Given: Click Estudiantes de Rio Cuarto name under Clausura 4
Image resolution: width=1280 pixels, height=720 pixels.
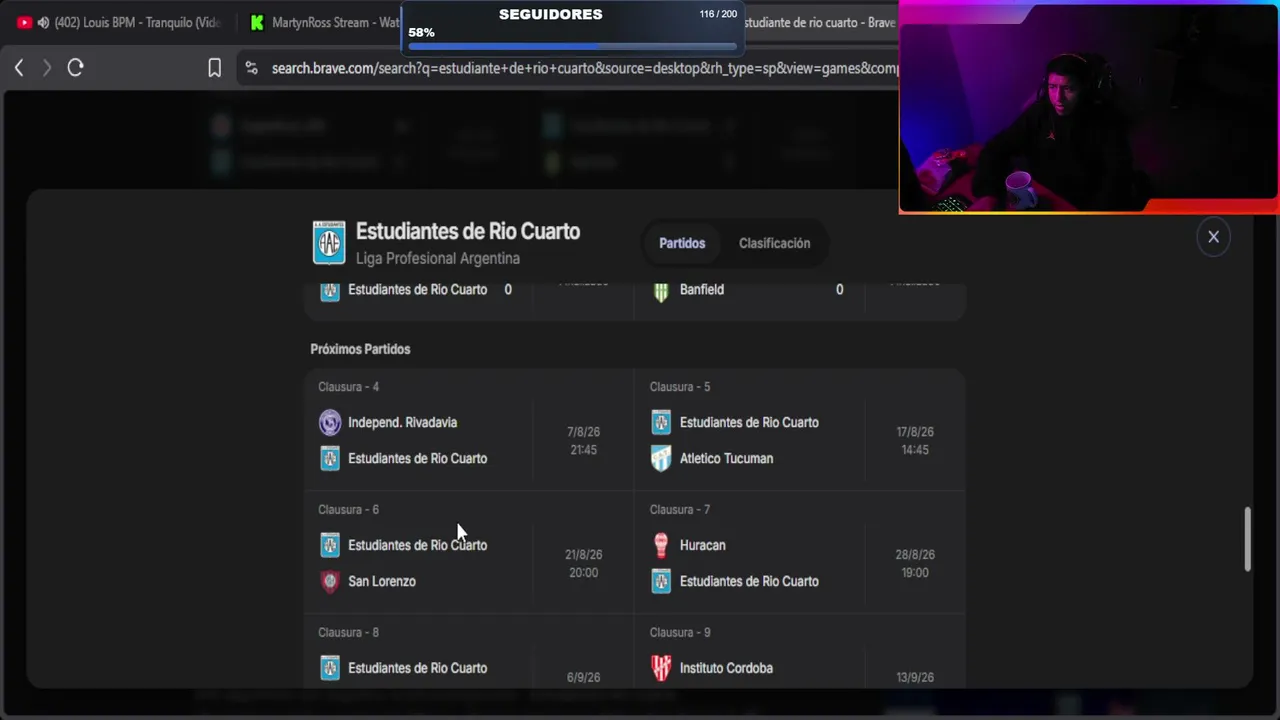Looking at the screenshot, I should pos(418,458).
